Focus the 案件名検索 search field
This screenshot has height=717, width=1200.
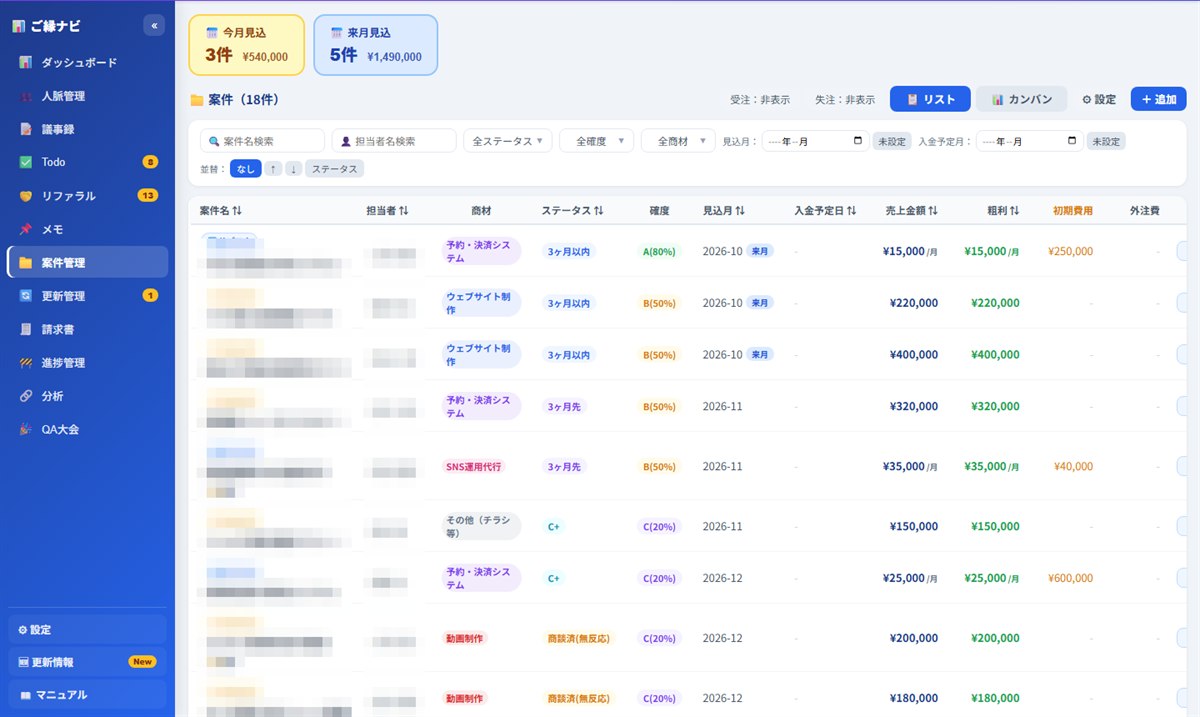pyautogui.click(x=262, y=141)
